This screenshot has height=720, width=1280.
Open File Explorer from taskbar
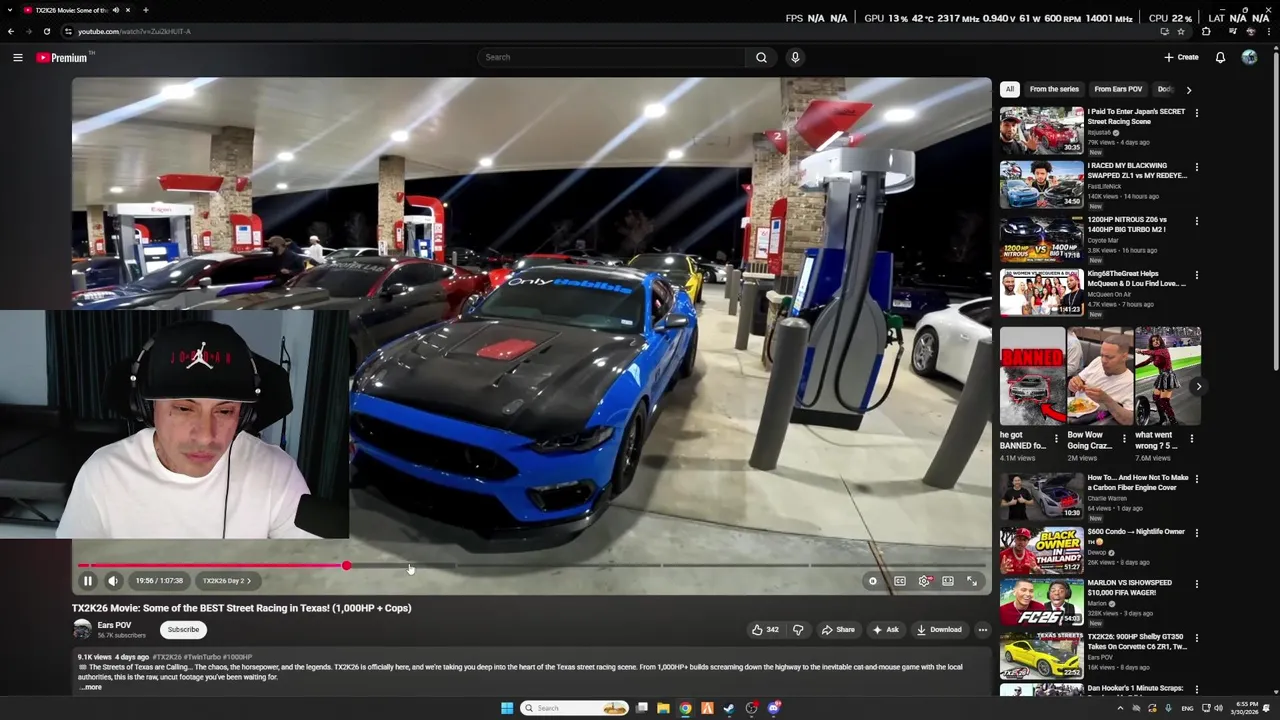coord(663,708)
